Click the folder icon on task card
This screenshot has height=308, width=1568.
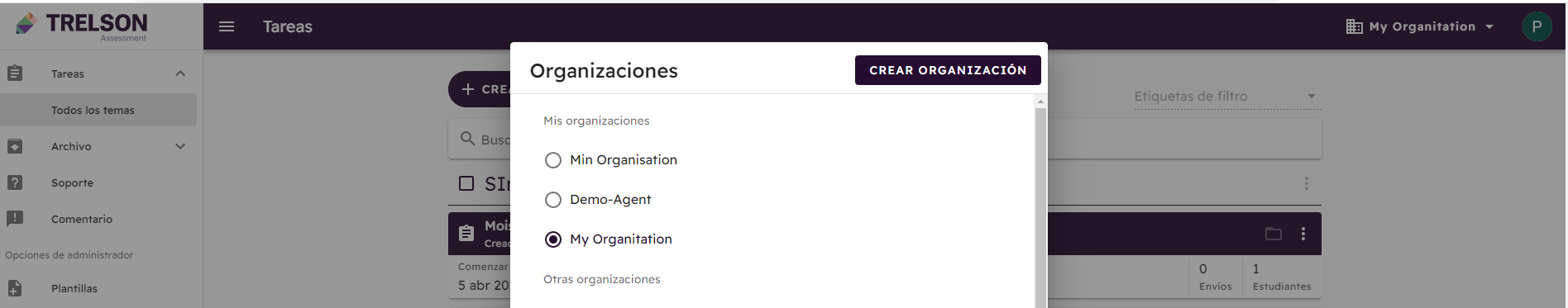point(1274,234)
